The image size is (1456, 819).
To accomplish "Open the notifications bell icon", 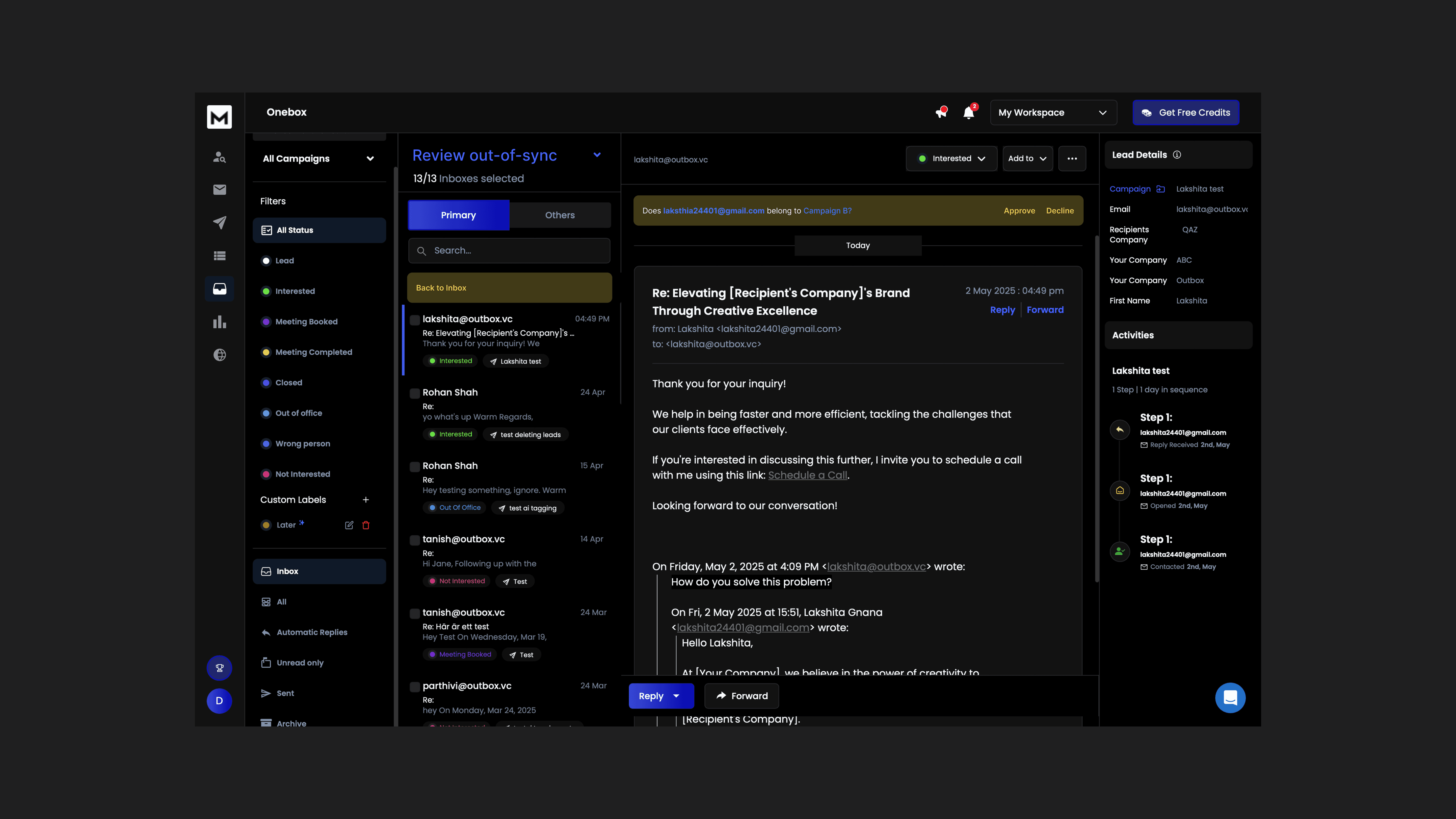I will tap(969, 112).
